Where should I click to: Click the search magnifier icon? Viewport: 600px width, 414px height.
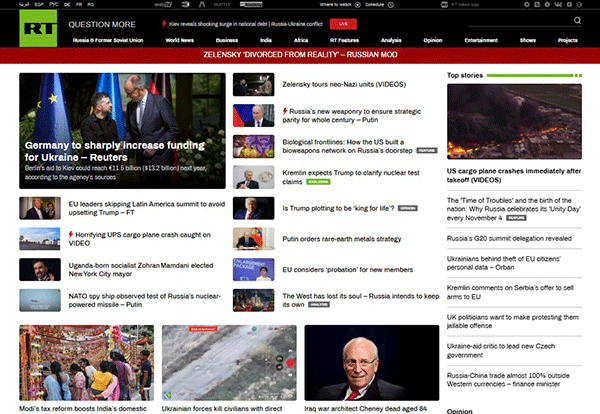[x=578, y=20]
